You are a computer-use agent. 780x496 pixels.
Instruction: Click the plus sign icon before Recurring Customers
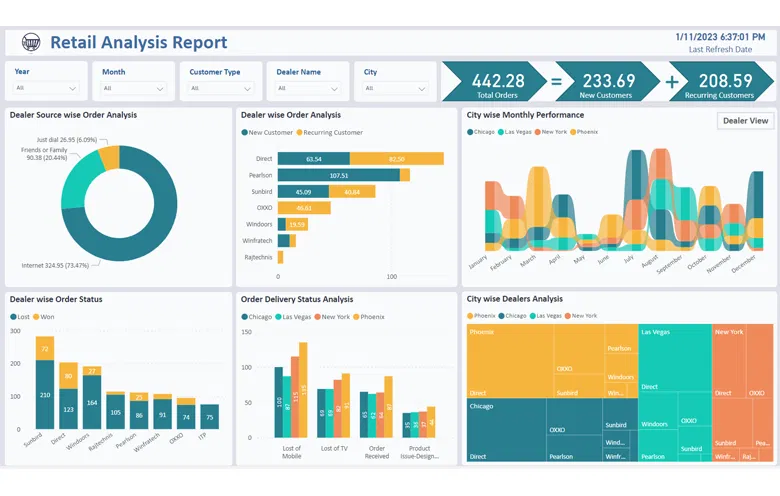click(x=672, y=82)
